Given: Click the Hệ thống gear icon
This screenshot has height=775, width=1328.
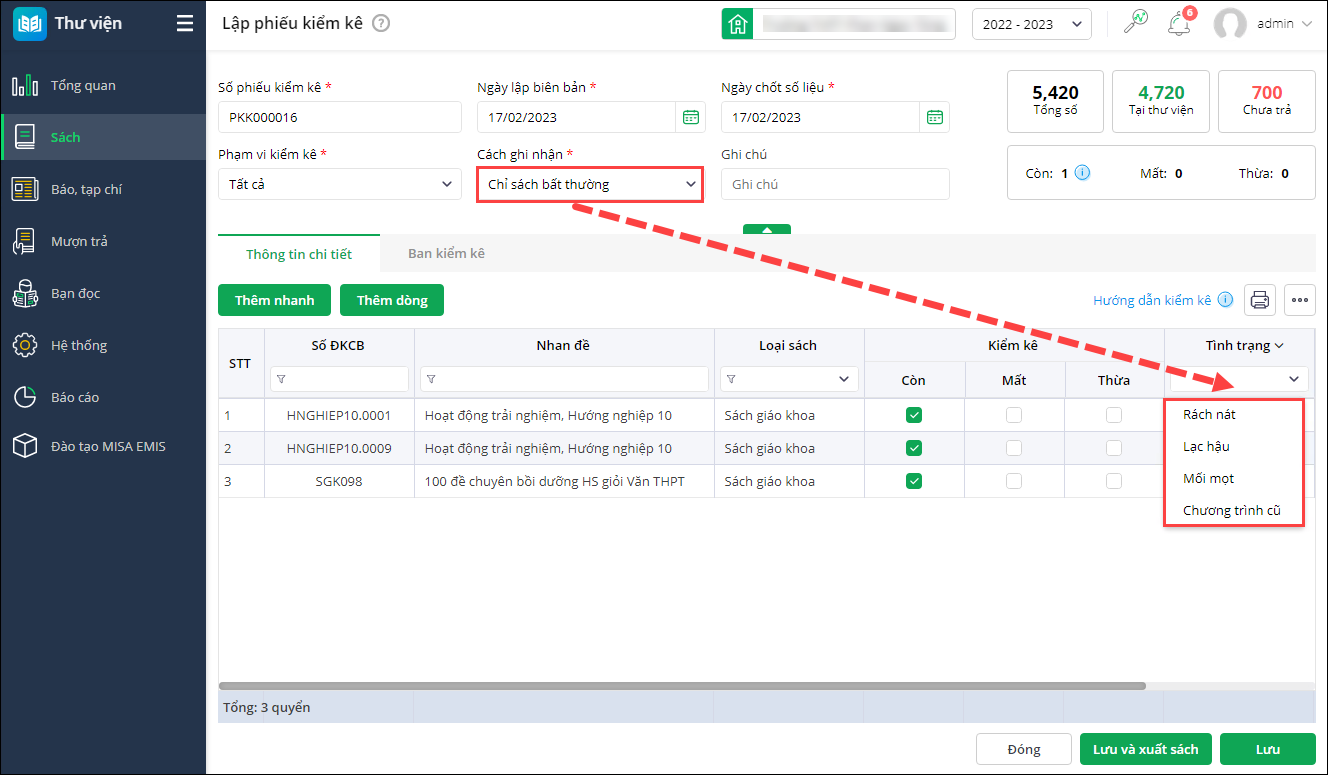Looking at the screenshot, I should coord(25,345).
